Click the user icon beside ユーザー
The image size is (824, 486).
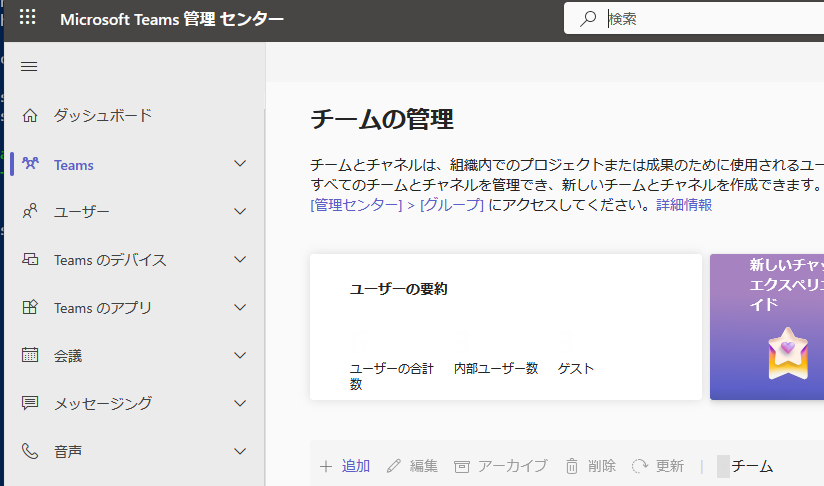[x=30, y=211]
